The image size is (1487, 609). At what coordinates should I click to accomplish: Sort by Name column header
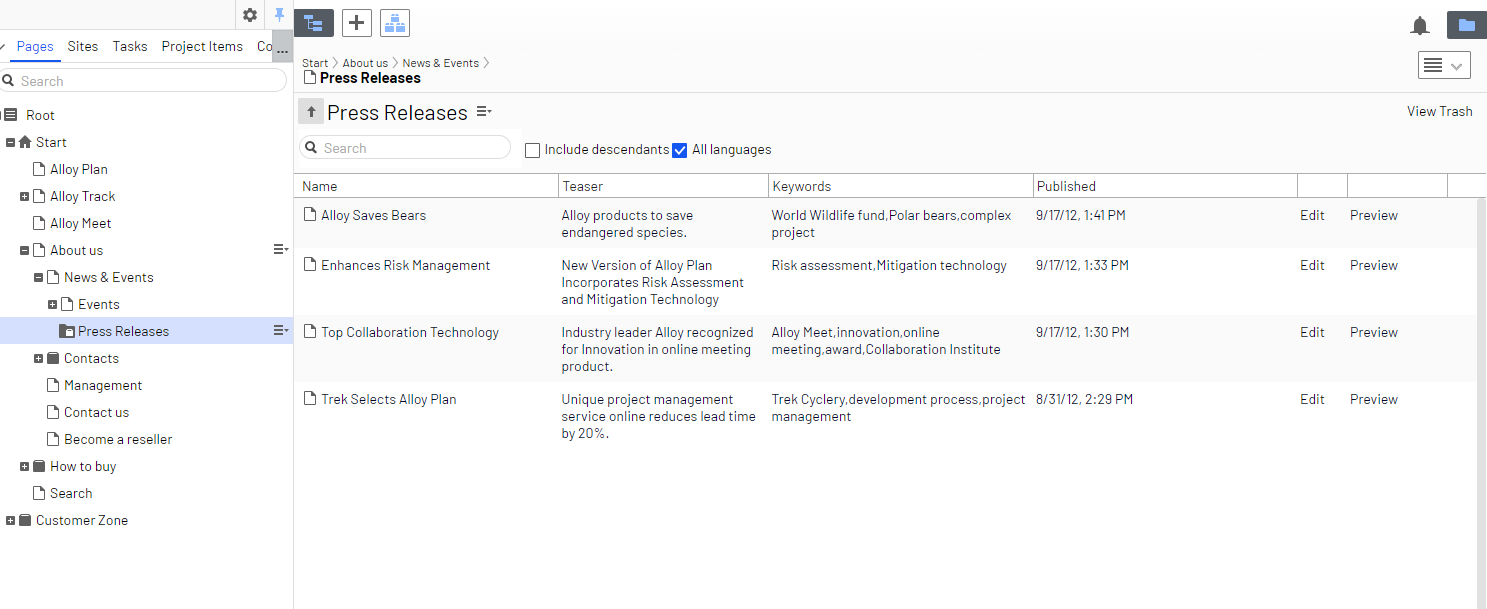pos(427,186)
